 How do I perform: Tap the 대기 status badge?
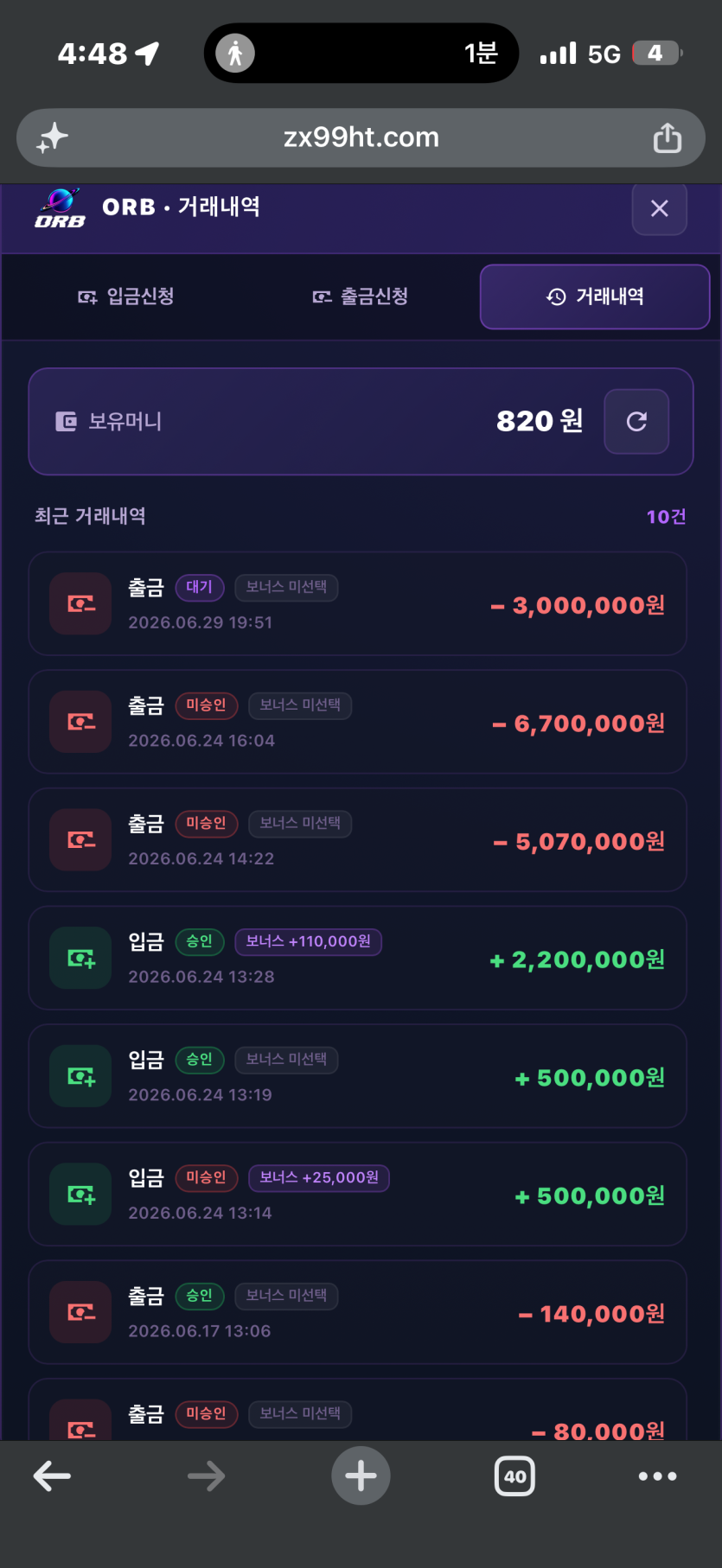200,587
